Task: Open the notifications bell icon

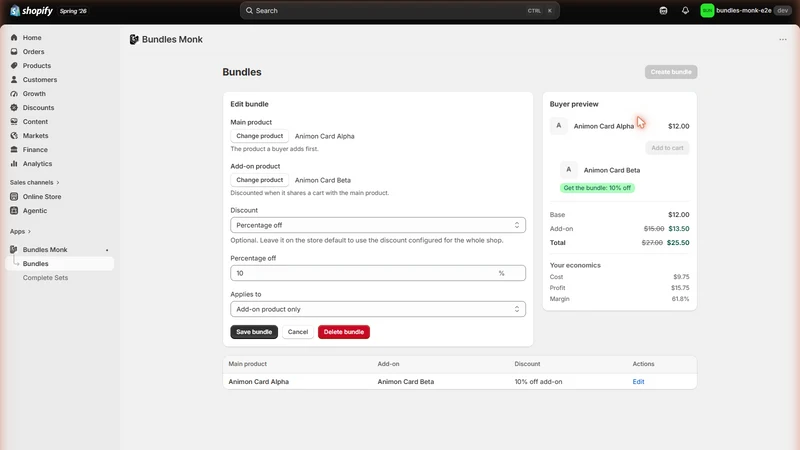Action: pyautogui.click(x=685, y=11)
